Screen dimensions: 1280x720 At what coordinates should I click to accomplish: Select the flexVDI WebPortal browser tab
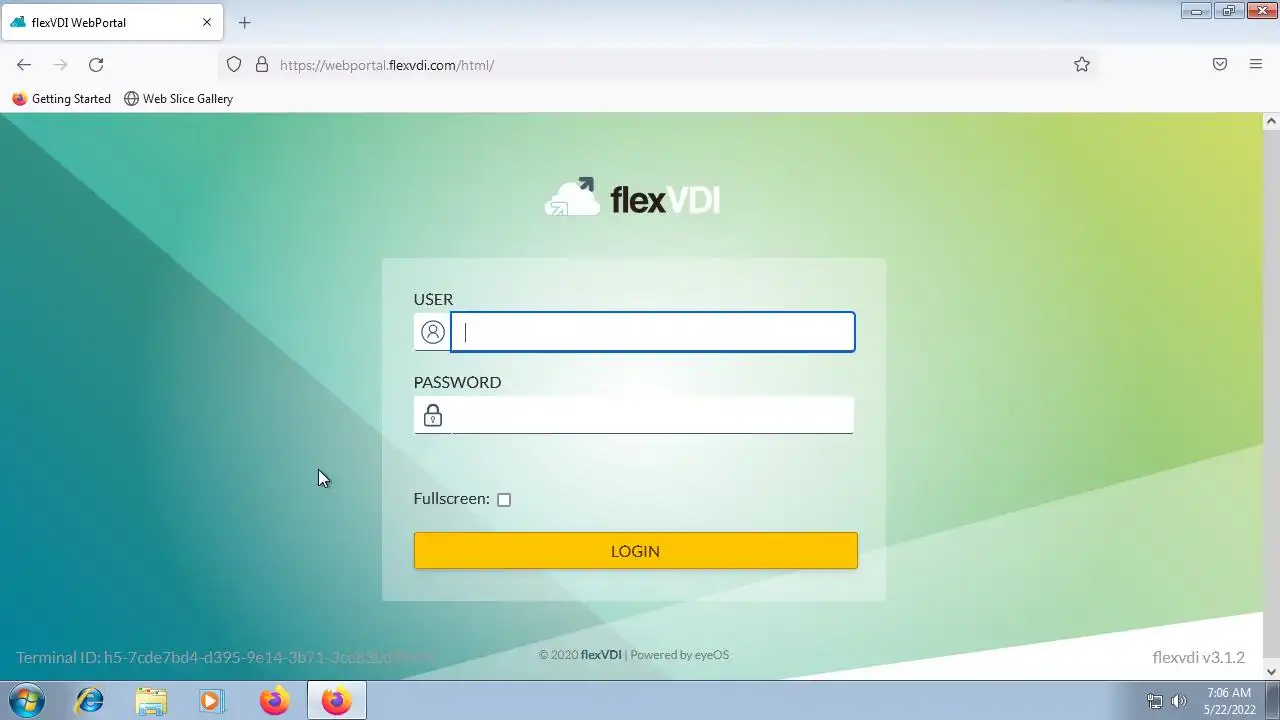tap(111, 22)
